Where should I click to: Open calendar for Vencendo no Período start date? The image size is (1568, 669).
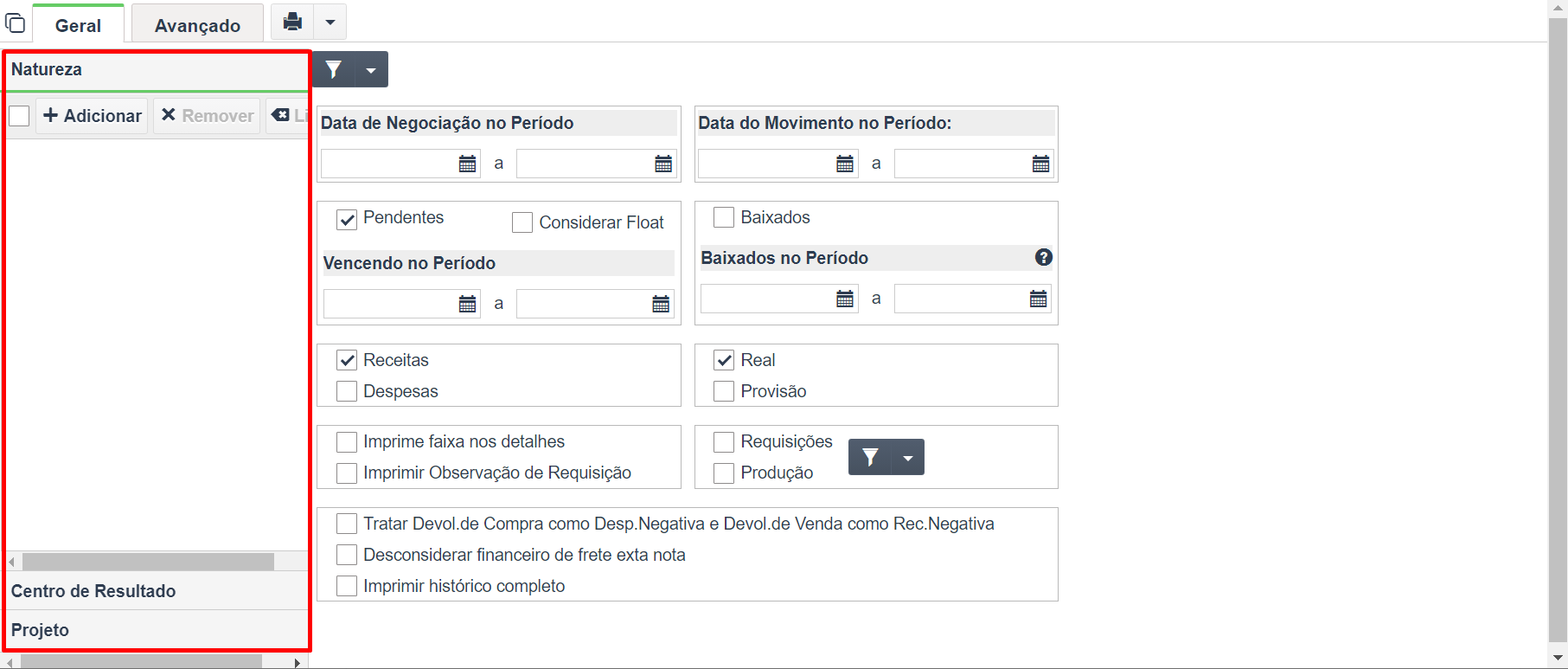point(467,304)
